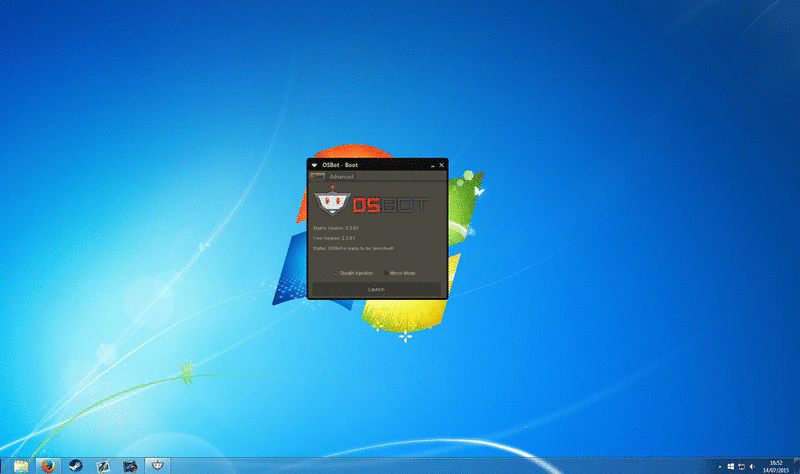The image size is (800, 474).
Task: Open the pencil notepad taskbar icon
Action: [x=103, y=466]
